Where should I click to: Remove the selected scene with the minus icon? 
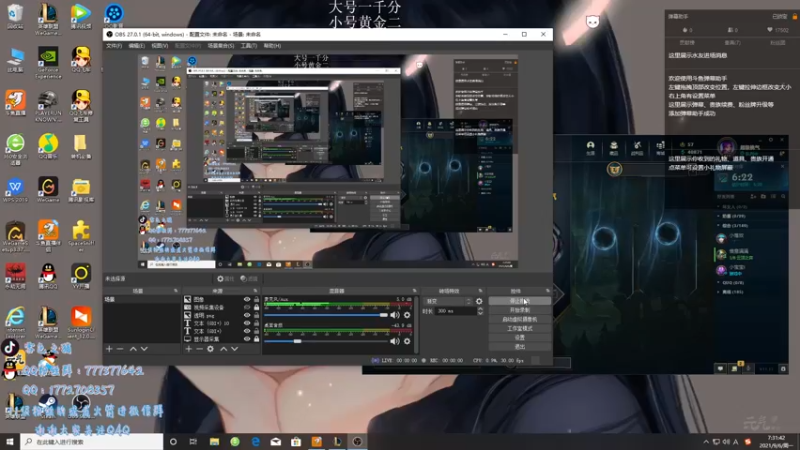tap(120, 349)
